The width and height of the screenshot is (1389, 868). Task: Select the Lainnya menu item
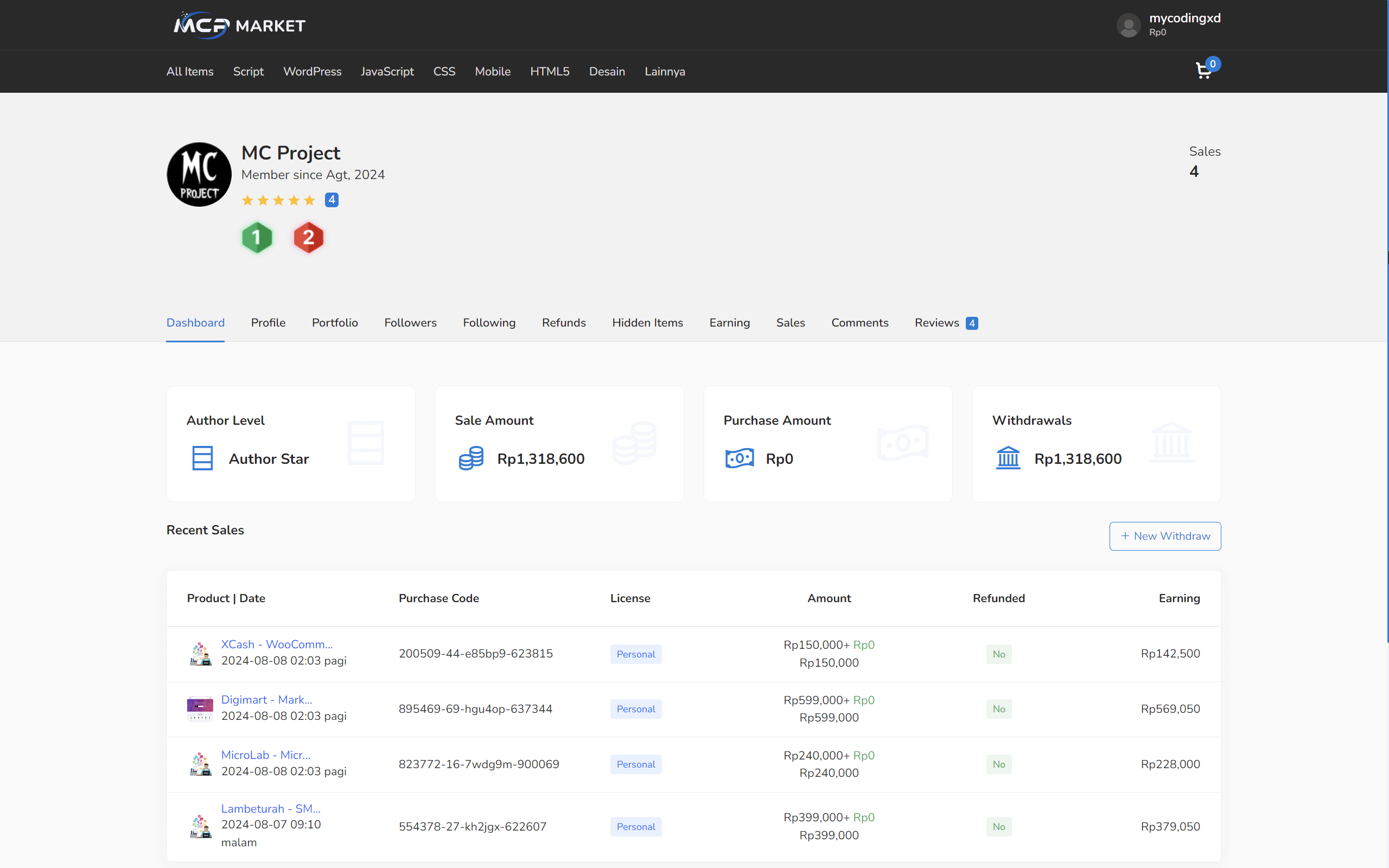[x=665, y=71]
